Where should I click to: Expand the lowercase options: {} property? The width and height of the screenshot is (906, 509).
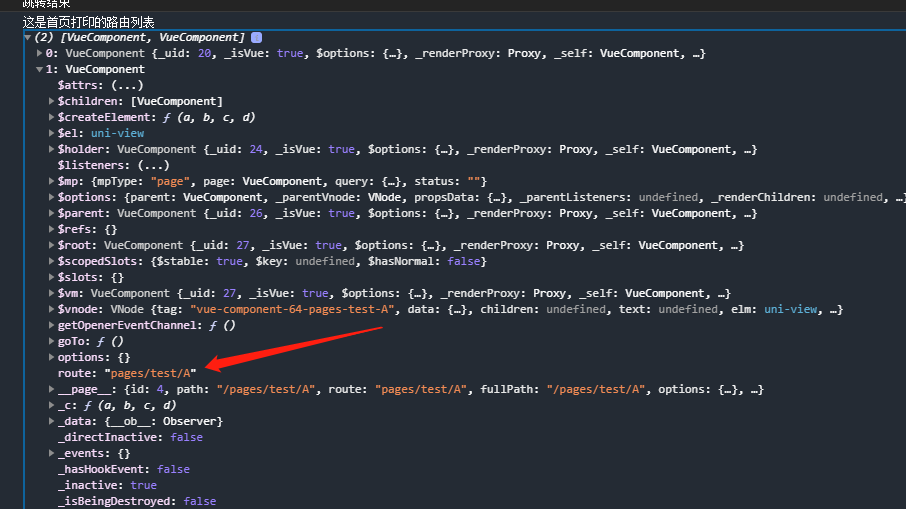pyautogui.click(x=51, y=357)
